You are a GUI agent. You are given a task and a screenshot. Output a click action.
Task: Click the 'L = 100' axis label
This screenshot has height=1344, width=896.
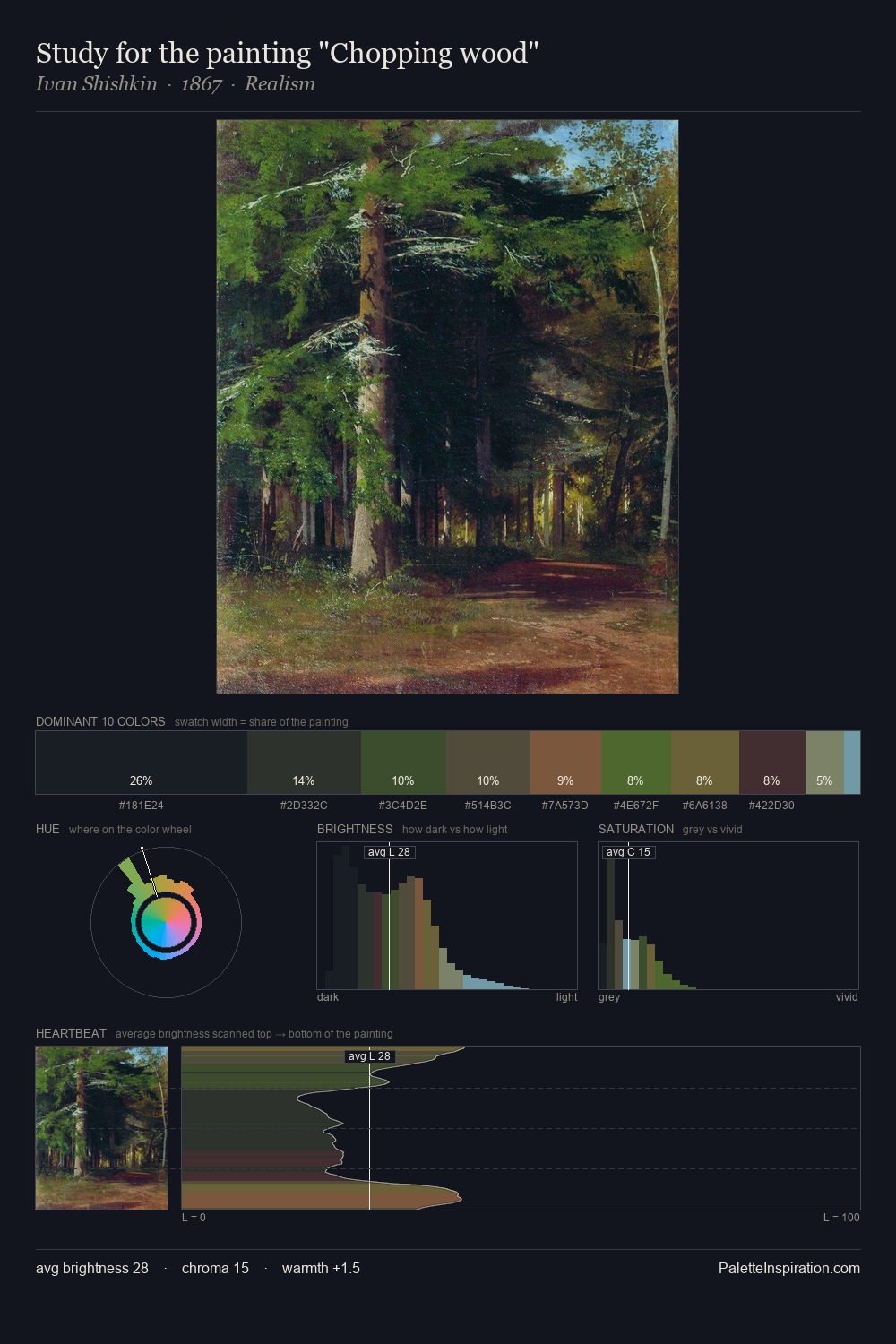coord(841,1218)
